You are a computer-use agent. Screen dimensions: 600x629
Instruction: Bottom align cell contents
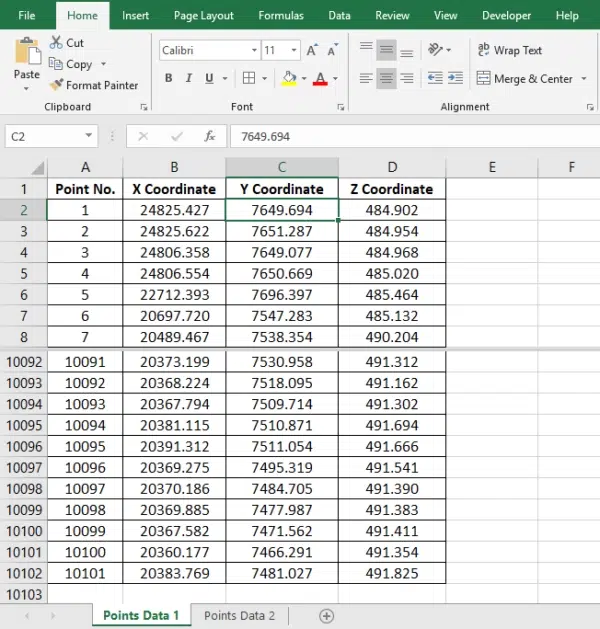[406, 52]
